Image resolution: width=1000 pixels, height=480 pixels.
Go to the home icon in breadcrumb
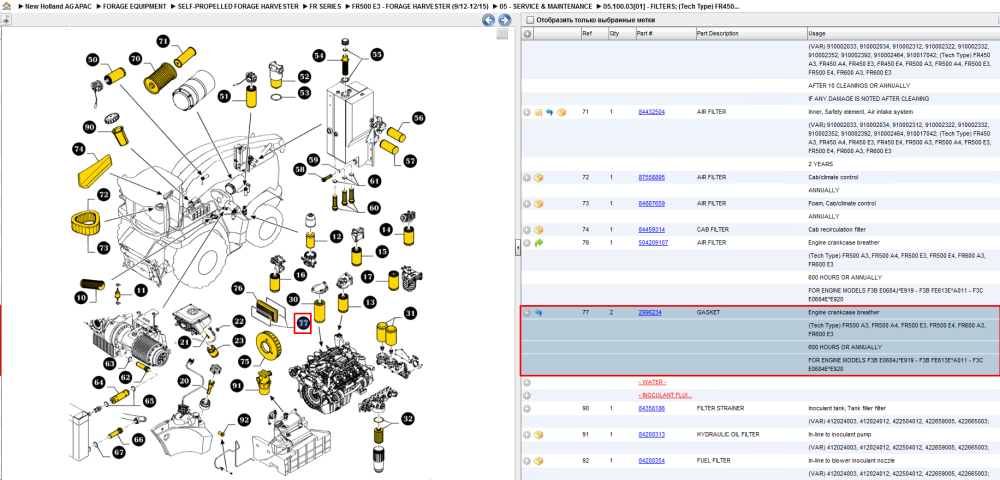(6, 6)
